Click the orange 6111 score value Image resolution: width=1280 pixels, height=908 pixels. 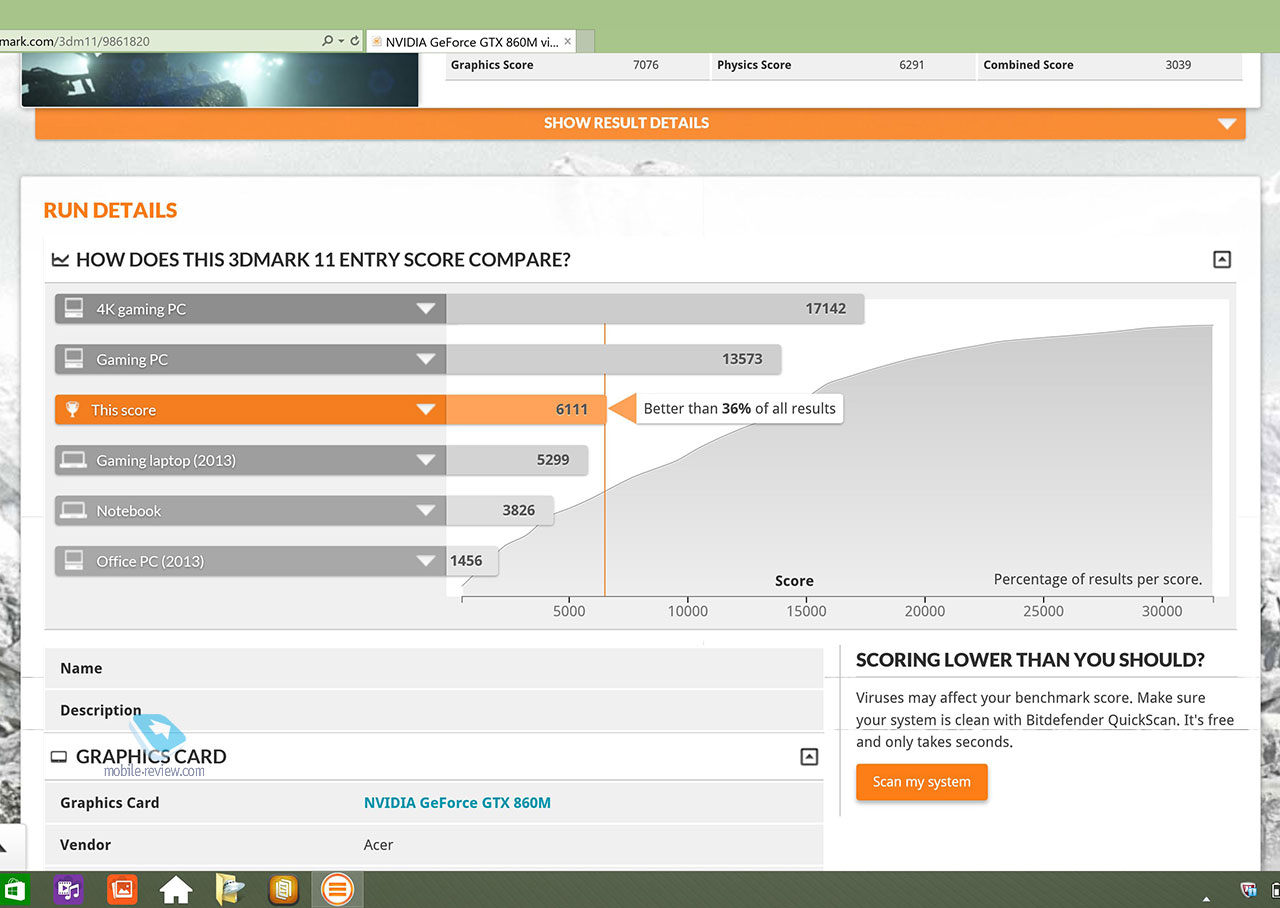[x=572, y=409]
